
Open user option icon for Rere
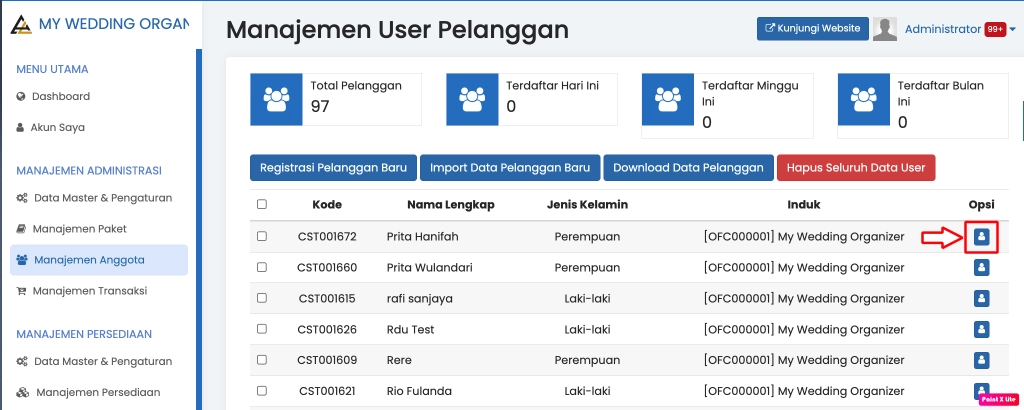981,360
